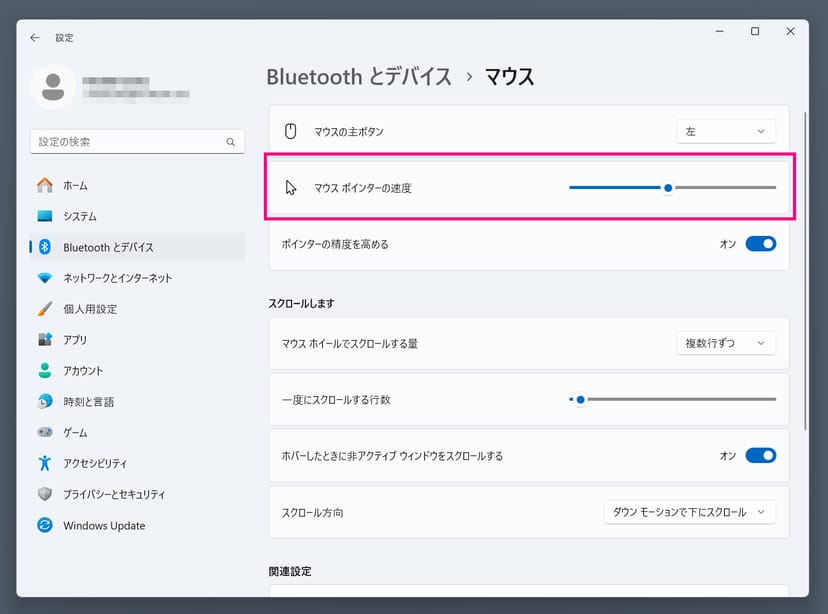Open the マウスの主ボタン dropdown
The height and width of the screenshot is (614, 828).
pyautogui.click(x=726, y=131)
